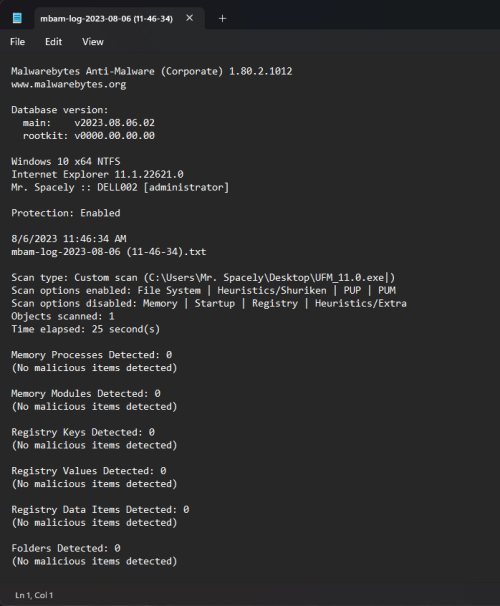Image resolution: width=500 pixels, height=606 pixels.
Task: Place the cursor on the www.malwarebytes.org line
Action: tap(69, 84)
